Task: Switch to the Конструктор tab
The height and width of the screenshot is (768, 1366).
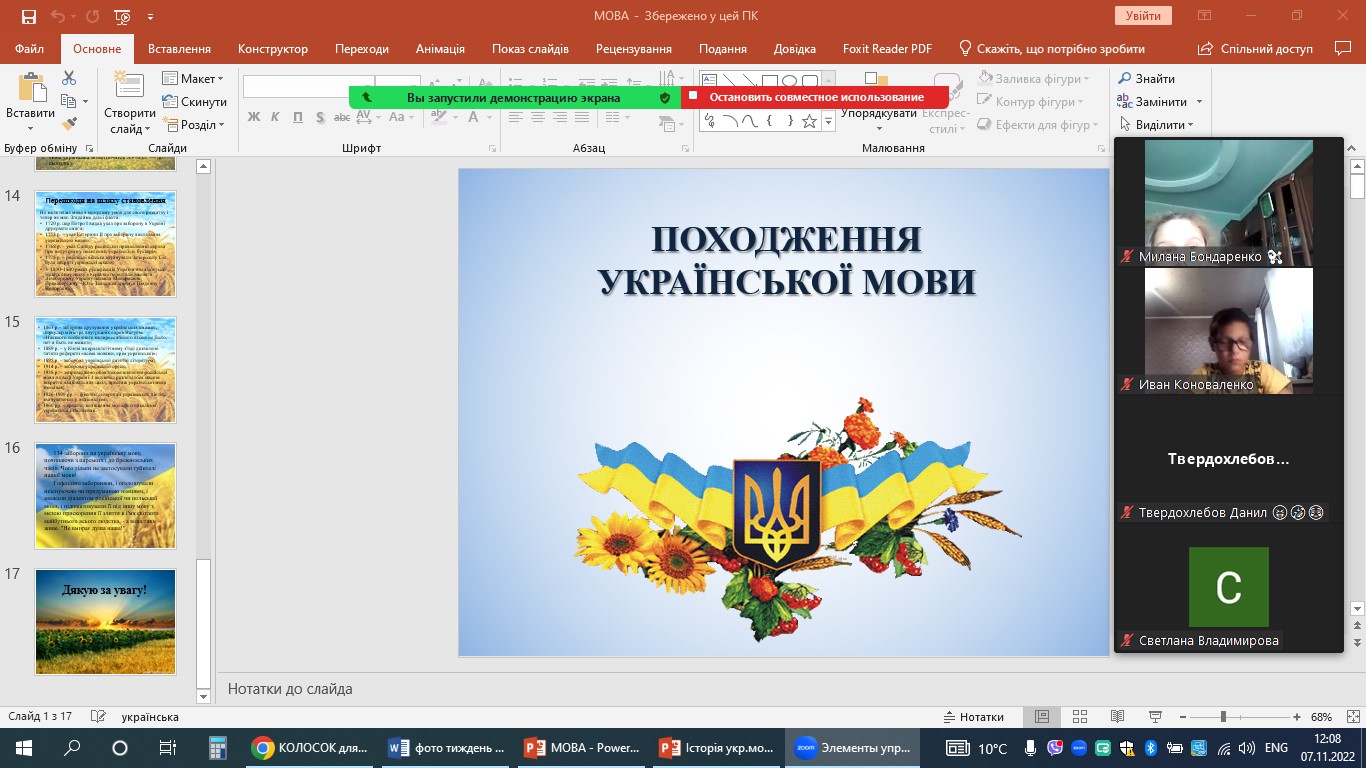Action: click(x=273, y=49)
